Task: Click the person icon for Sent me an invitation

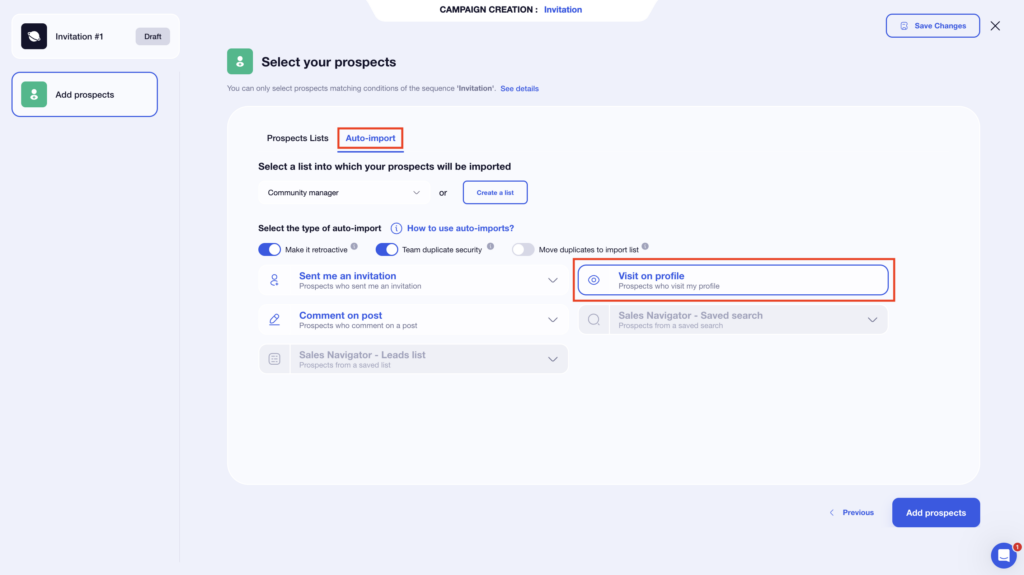Action: point(274,280)
